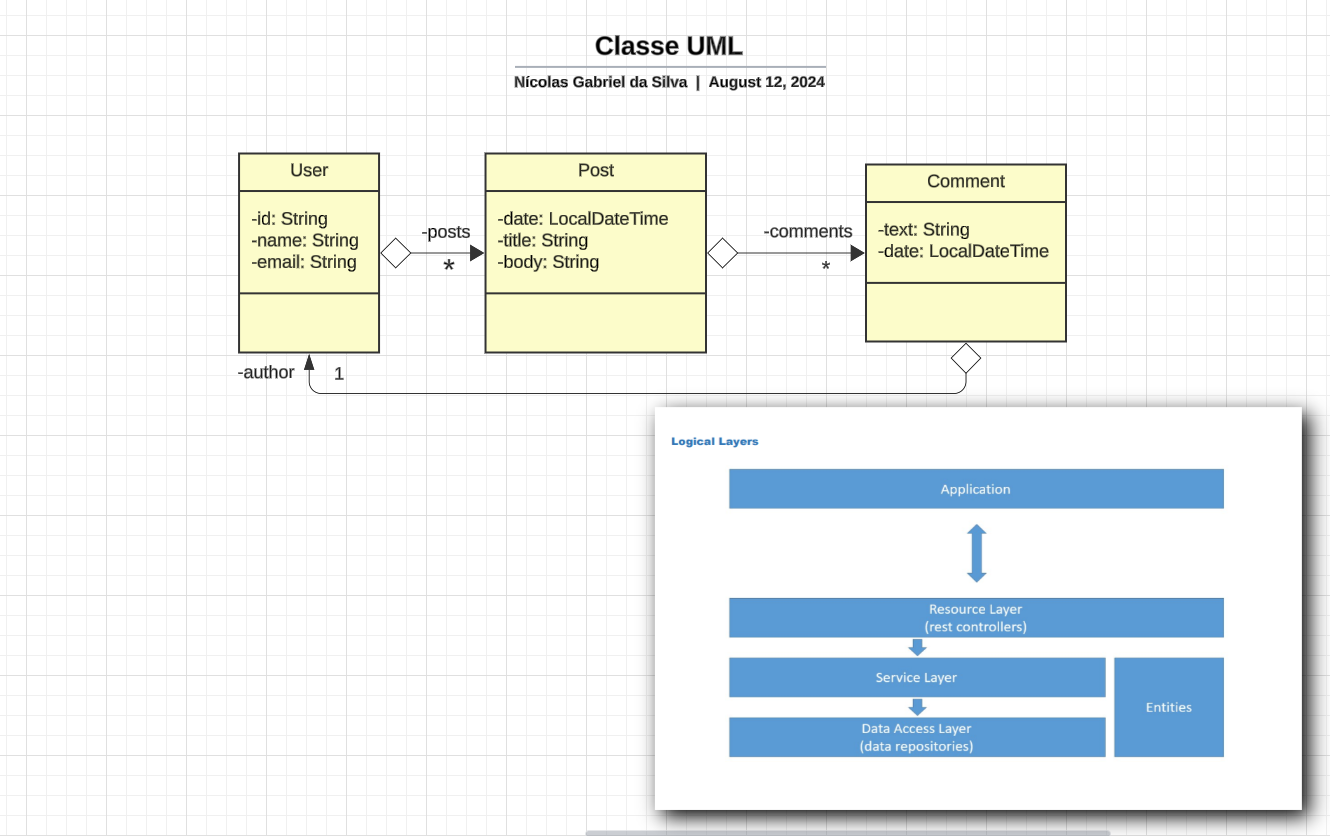Screen dimensions: 1330x836
Task: Click the horizontal scrollbar at the bottom
Action: (x=848, y=832)
